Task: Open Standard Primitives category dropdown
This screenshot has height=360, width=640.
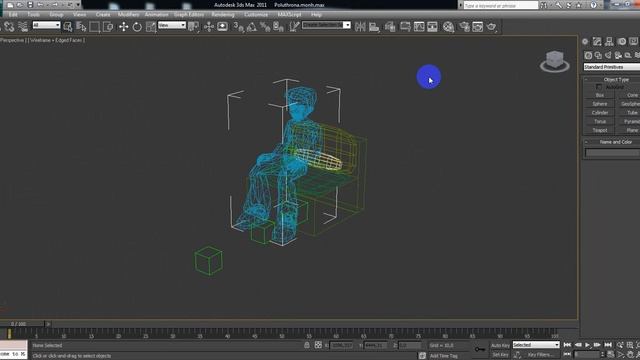Action: pos(611,67)
